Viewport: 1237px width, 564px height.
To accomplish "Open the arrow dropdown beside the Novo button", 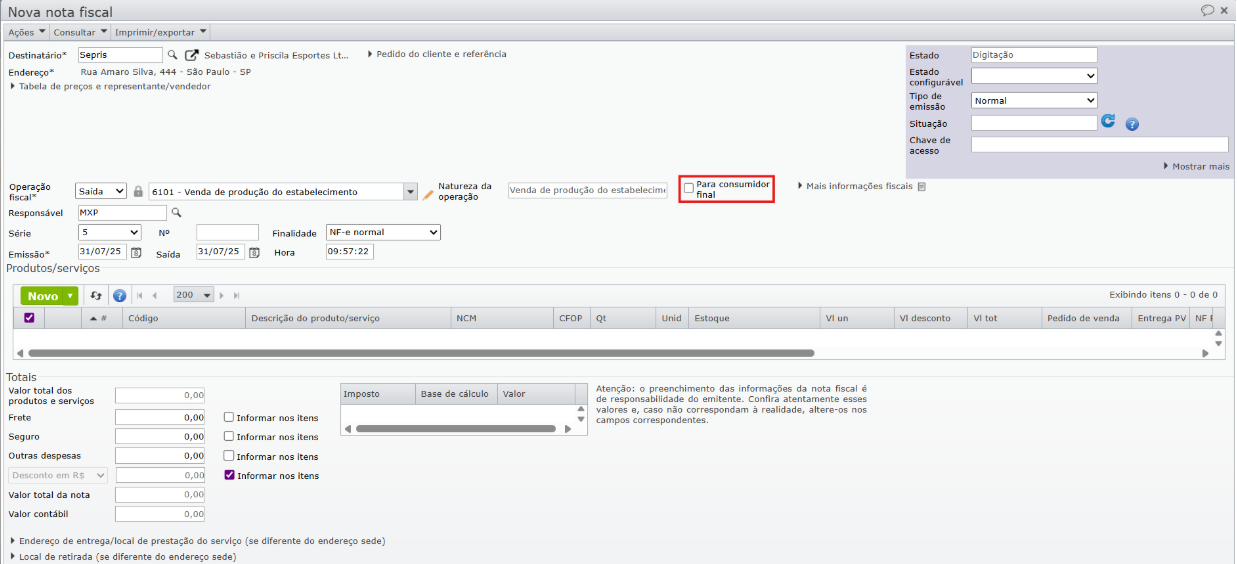I will [69, 296].
